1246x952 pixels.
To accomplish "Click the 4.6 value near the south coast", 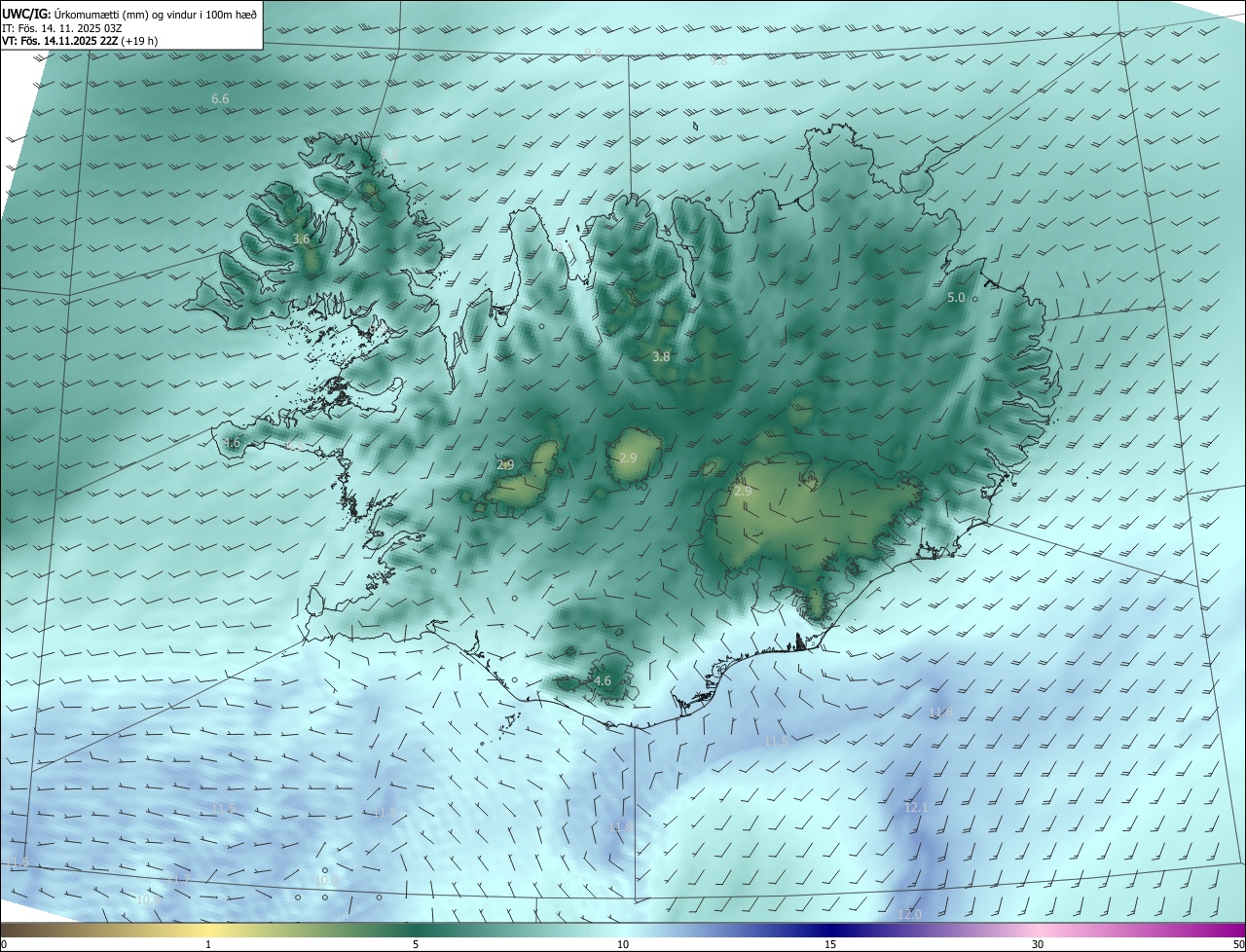I will point(603,681).
